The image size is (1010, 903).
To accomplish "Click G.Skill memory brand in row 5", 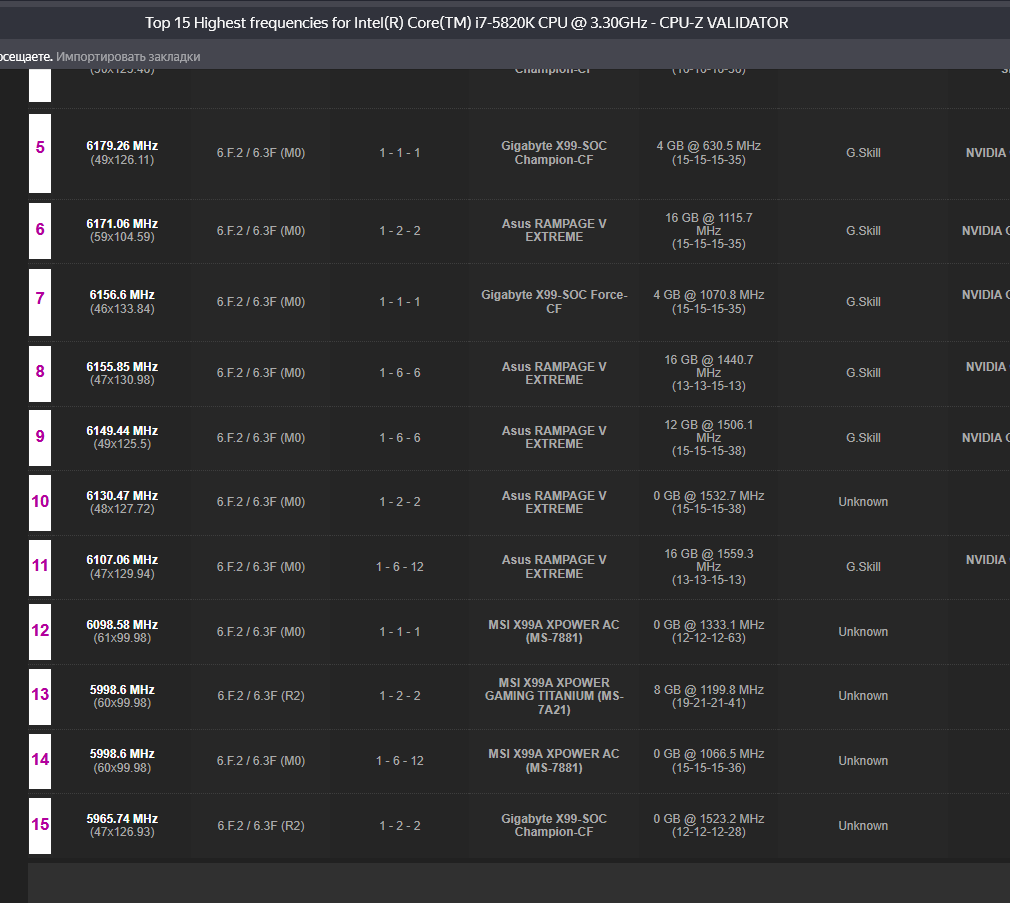I will pyautogui.click(x=863, y=153).
